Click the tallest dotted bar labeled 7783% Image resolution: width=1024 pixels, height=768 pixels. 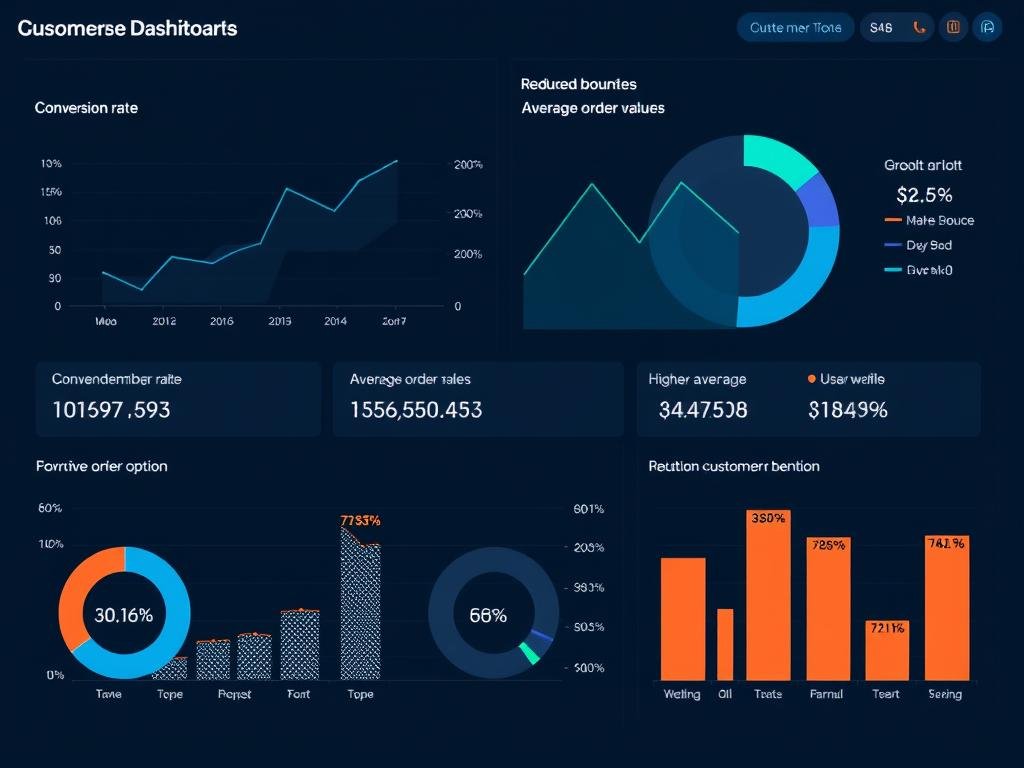click(360, 610)
